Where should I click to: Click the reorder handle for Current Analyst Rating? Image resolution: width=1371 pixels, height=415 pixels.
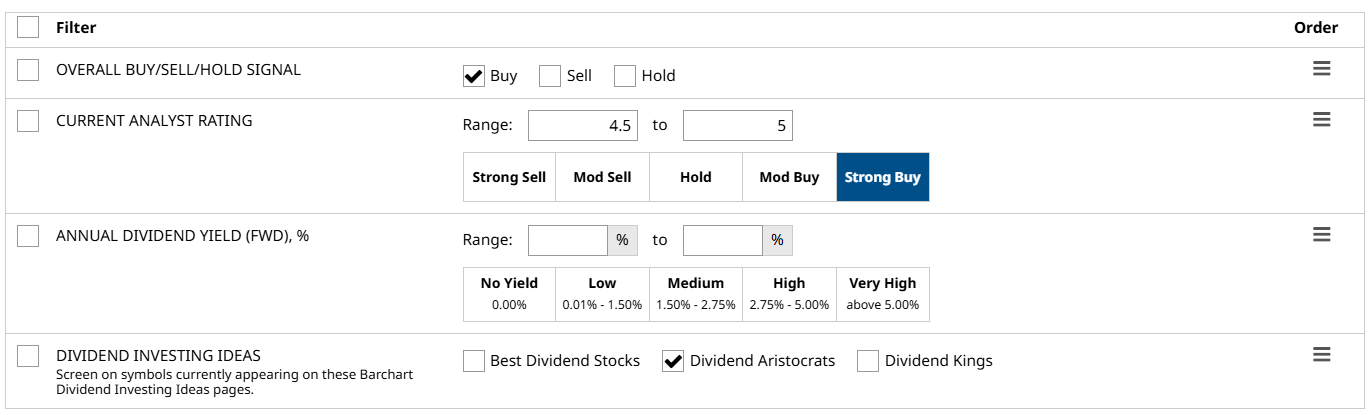click(x=1321, y=120)
